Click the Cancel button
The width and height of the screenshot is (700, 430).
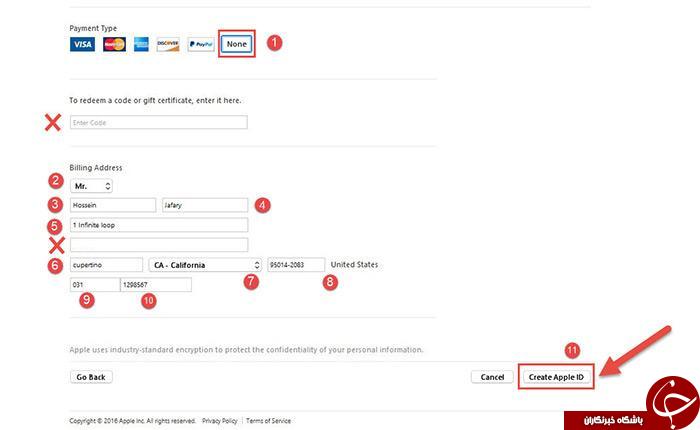492,377
